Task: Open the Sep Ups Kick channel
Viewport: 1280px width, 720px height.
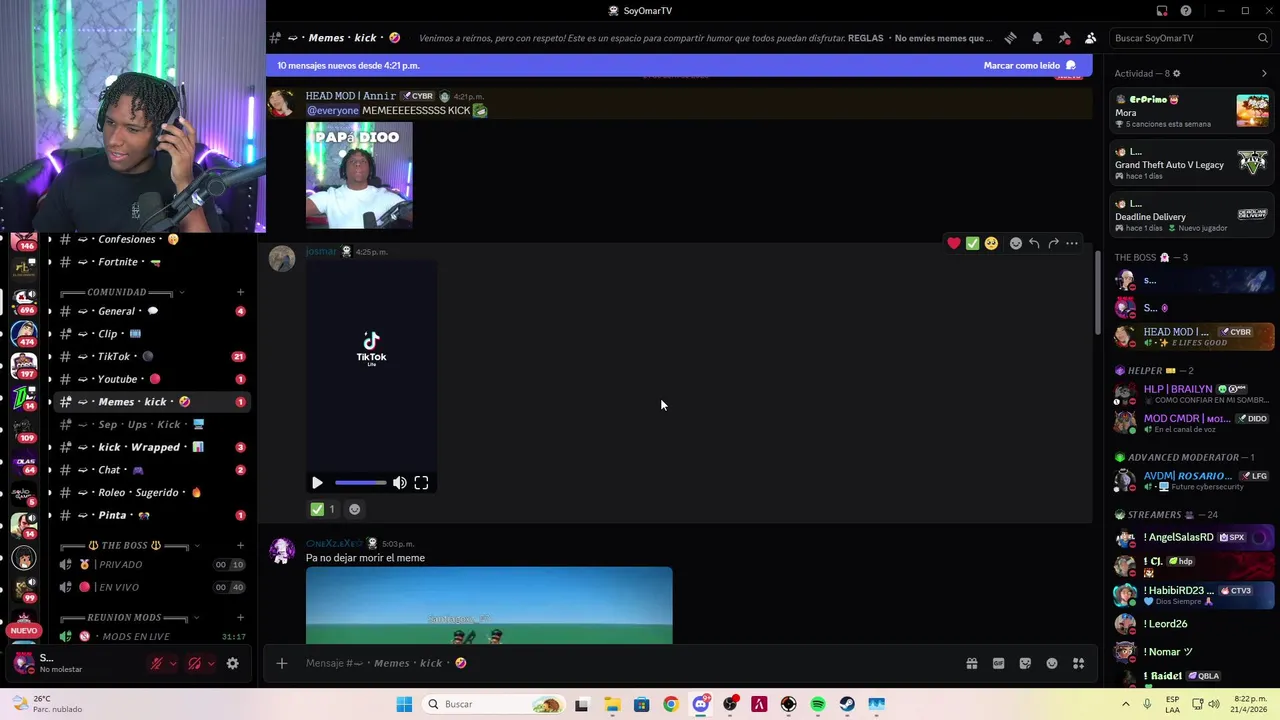Action: pos(150,424)
